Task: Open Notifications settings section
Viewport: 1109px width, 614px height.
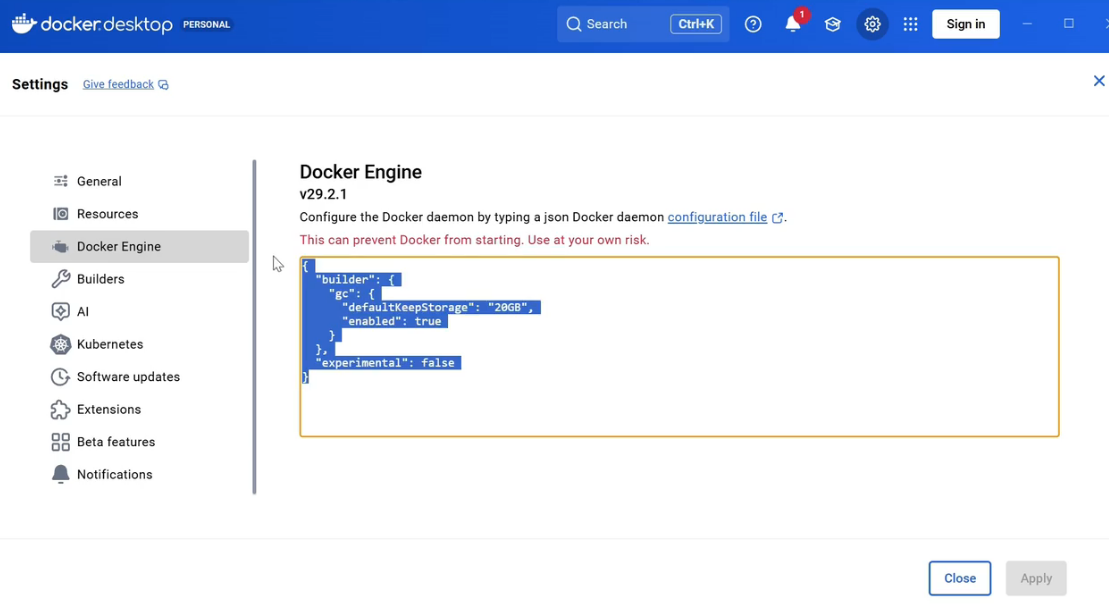Action: click(139, 474)
